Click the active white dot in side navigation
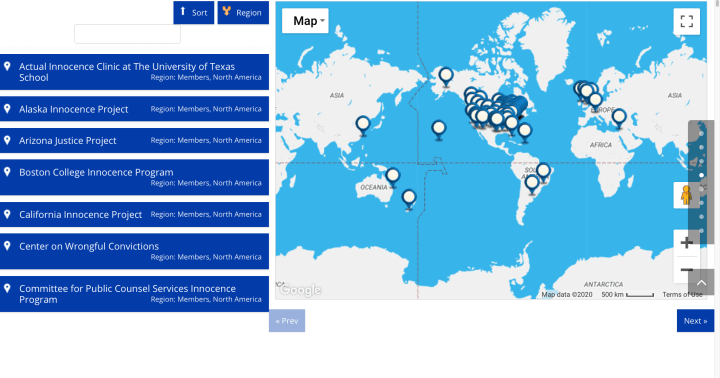The height and width of the screenshot is (378, 720). (701, 175)
